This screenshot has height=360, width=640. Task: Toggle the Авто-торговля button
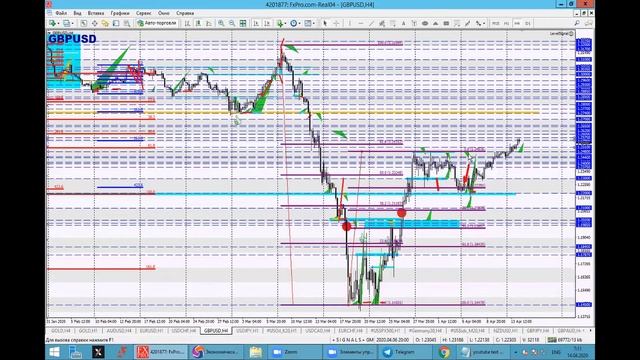(x=157, y=23)
